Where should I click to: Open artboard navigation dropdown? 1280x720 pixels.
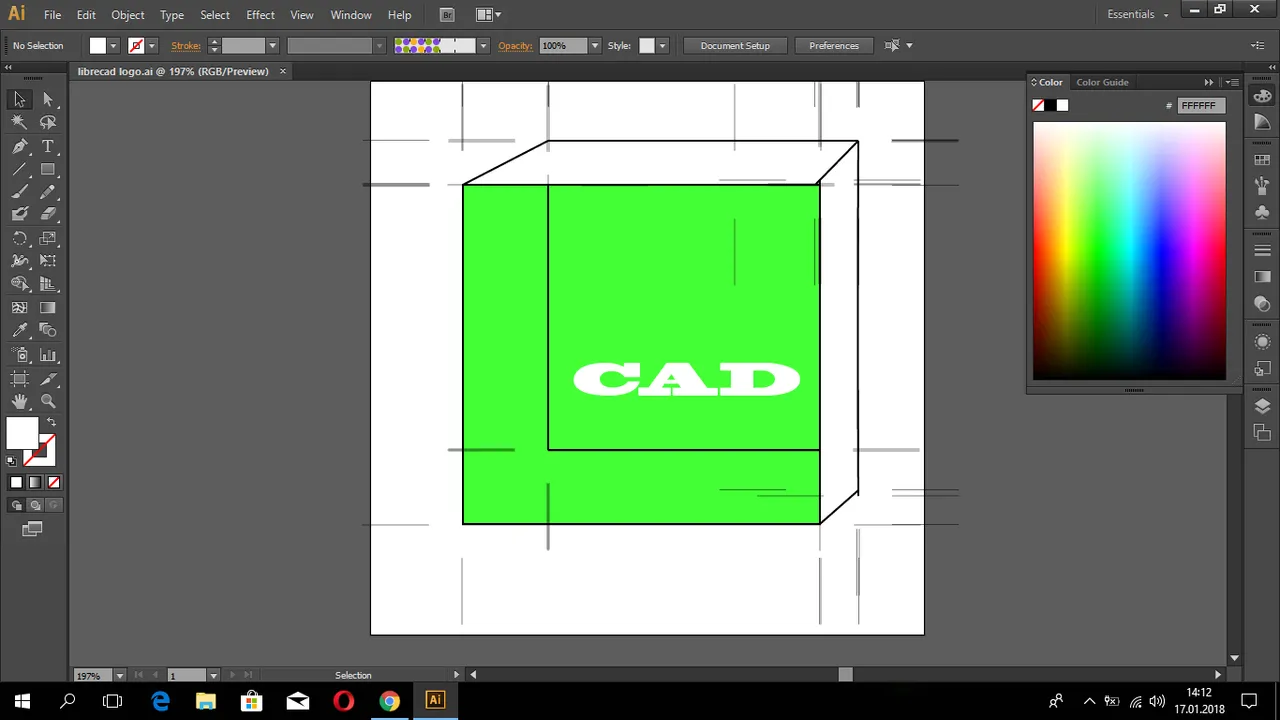point(213,675)
